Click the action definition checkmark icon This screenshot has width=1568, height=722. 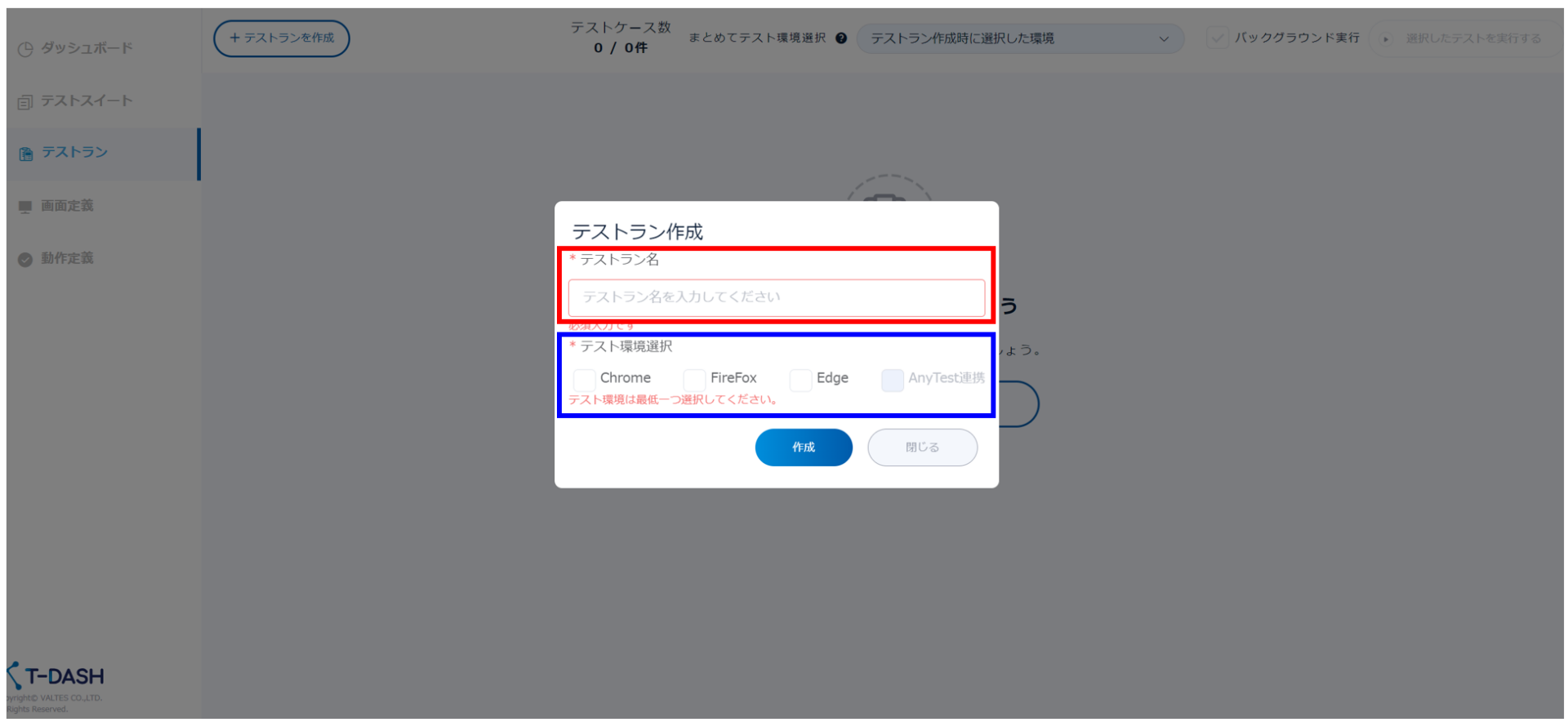click(25, 260)
